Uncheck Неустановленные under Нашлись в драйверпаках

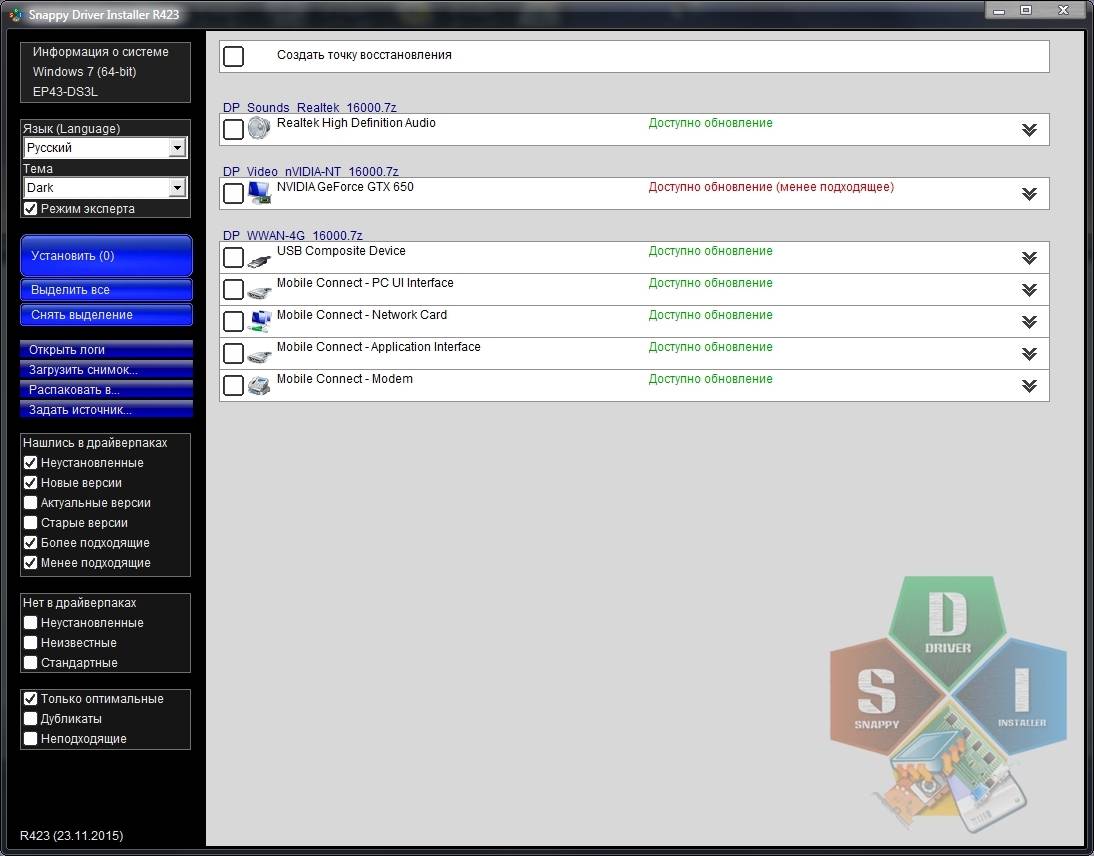[30, 463]
